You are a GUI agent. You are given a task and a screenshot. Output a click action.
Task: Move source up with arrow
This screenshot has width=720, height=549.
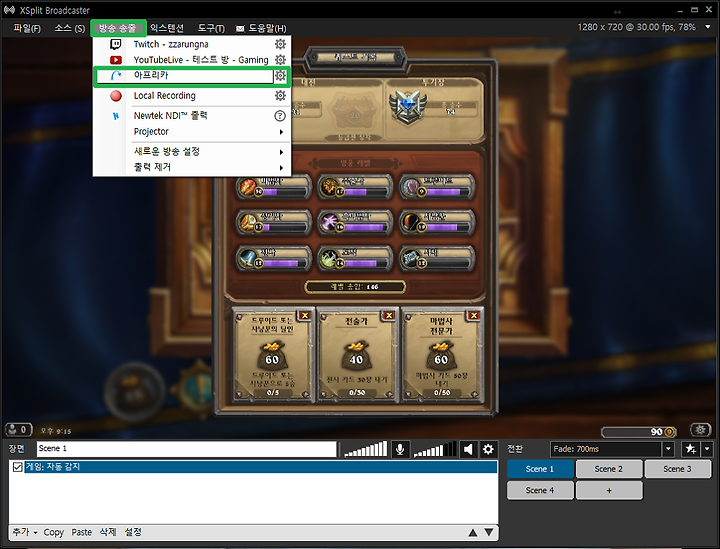click(x=473, y=532)
